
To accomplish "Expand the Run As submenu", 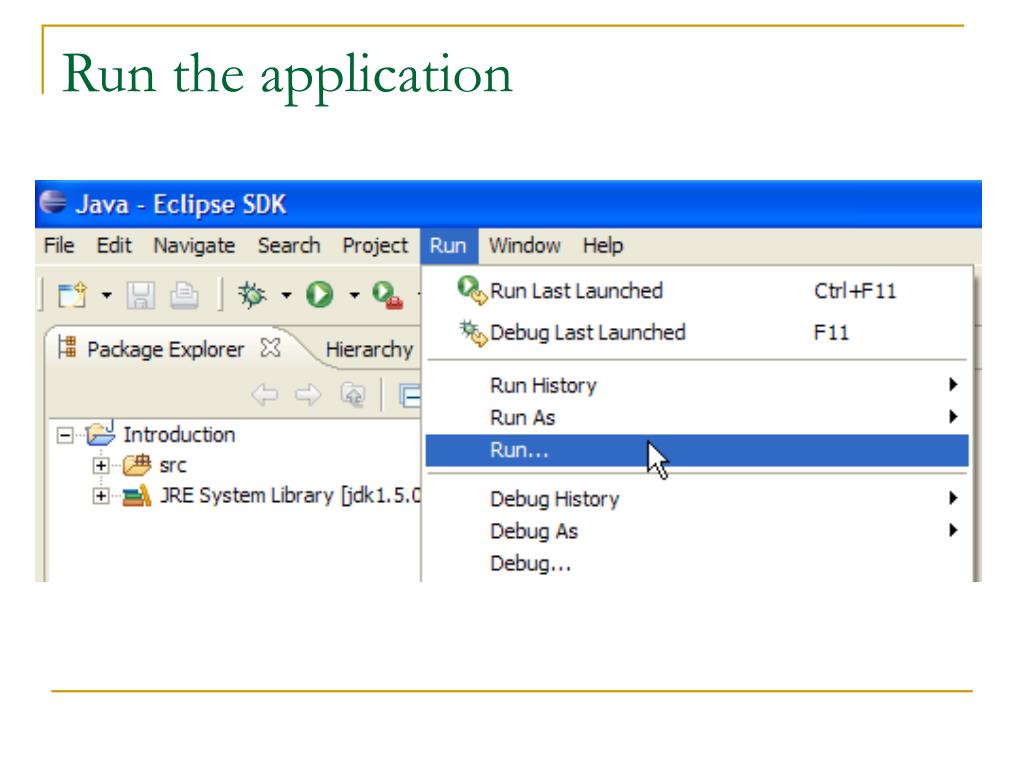I will [696, 417].
